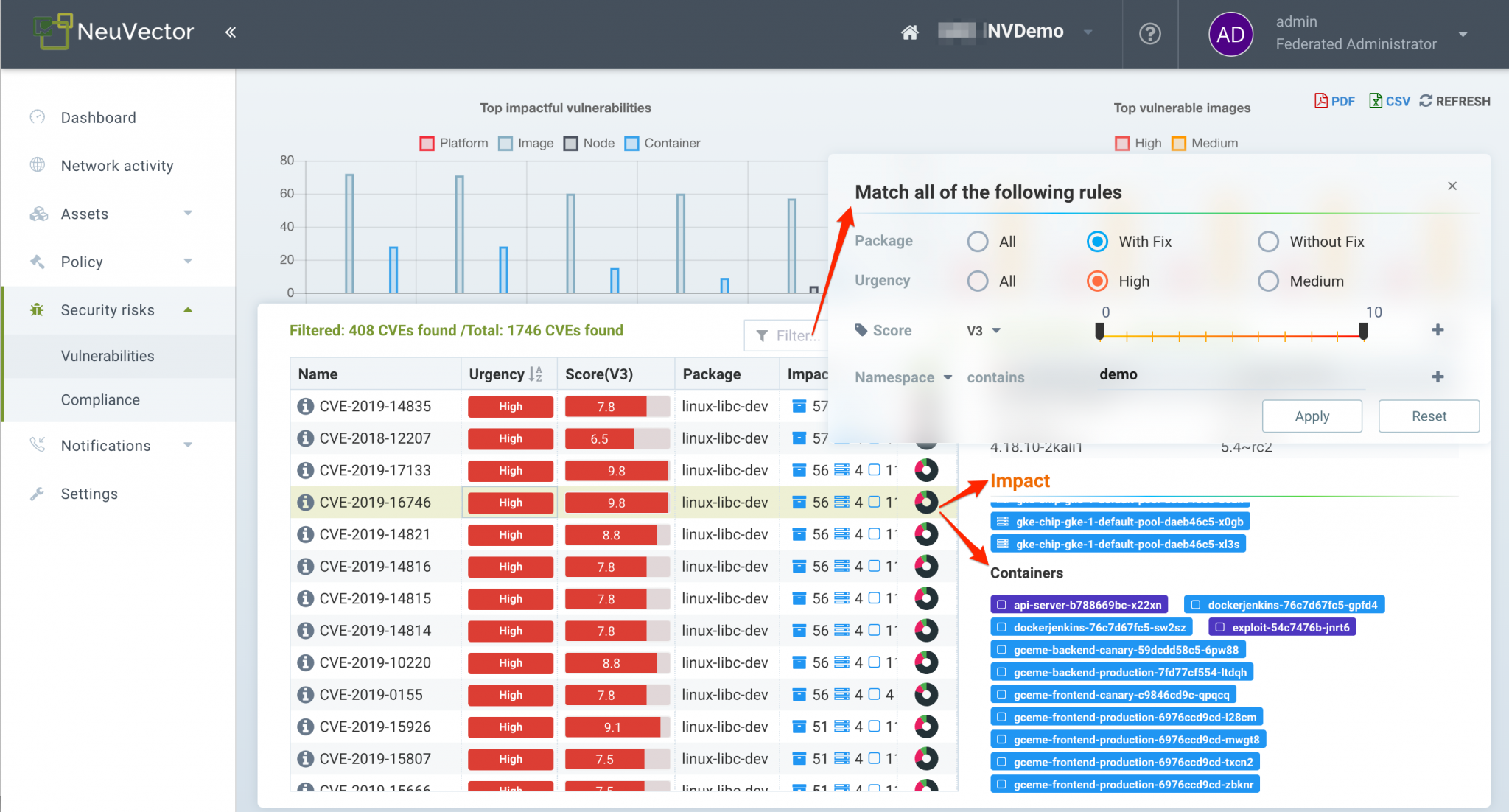Check the api-server-b788669bc-x22xn container checkbox
Viewport: 1509px width, 812px height.
pos(1001,604)
